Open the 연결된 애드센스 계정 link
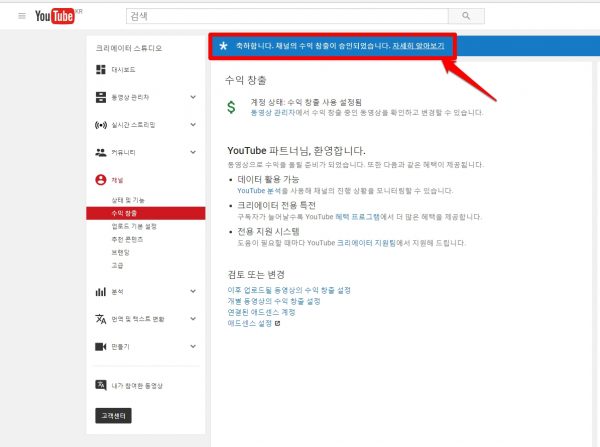 [x=261, y=312]
